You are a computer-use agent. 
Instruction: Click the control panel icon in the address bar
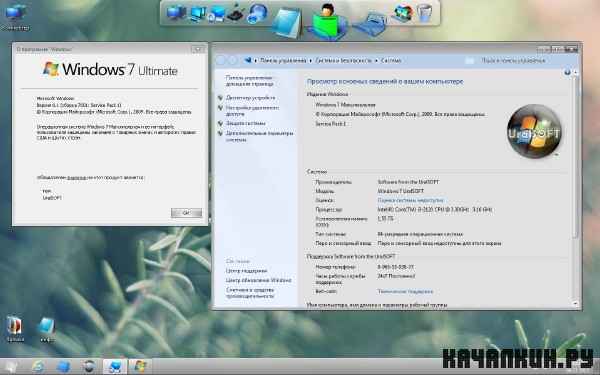click(248, 60)
